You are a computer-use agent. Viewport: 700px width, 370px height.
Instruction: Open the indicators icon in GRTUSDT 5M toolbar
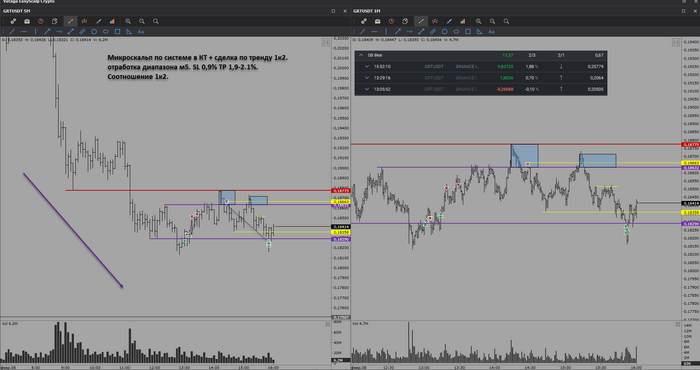(84, 21)
